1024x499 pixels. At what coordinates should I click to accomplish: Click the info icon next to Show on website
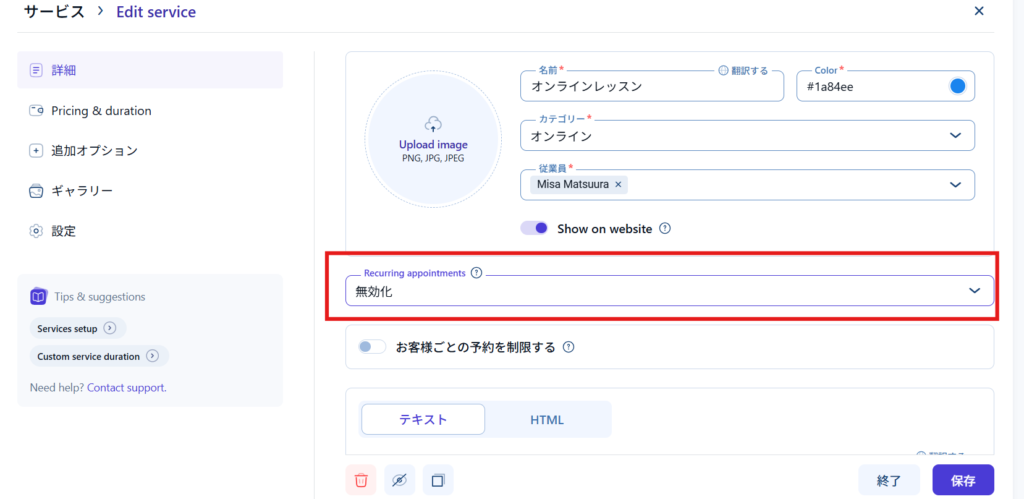tap(665, 228)
